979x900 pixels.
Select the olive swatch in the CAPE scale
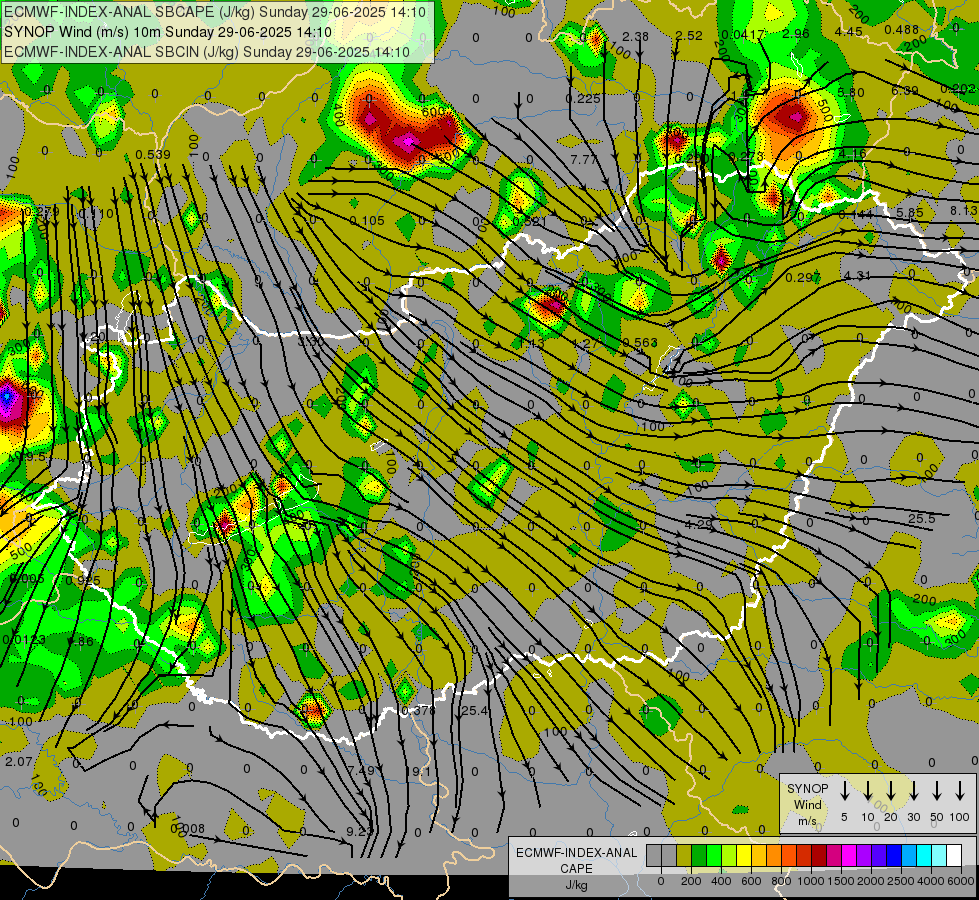click(x=684, y=855)
